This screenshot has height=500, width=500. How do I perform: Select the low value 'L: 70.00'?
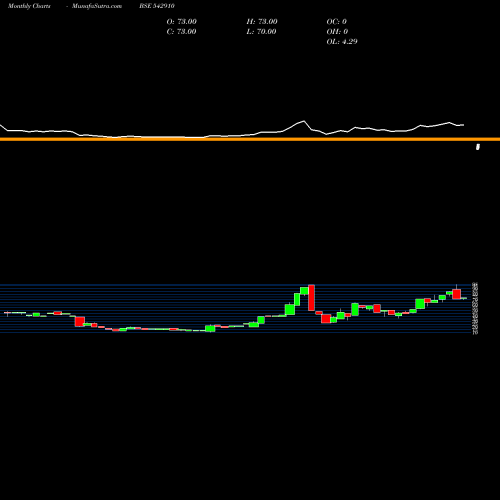coord(261,32)
